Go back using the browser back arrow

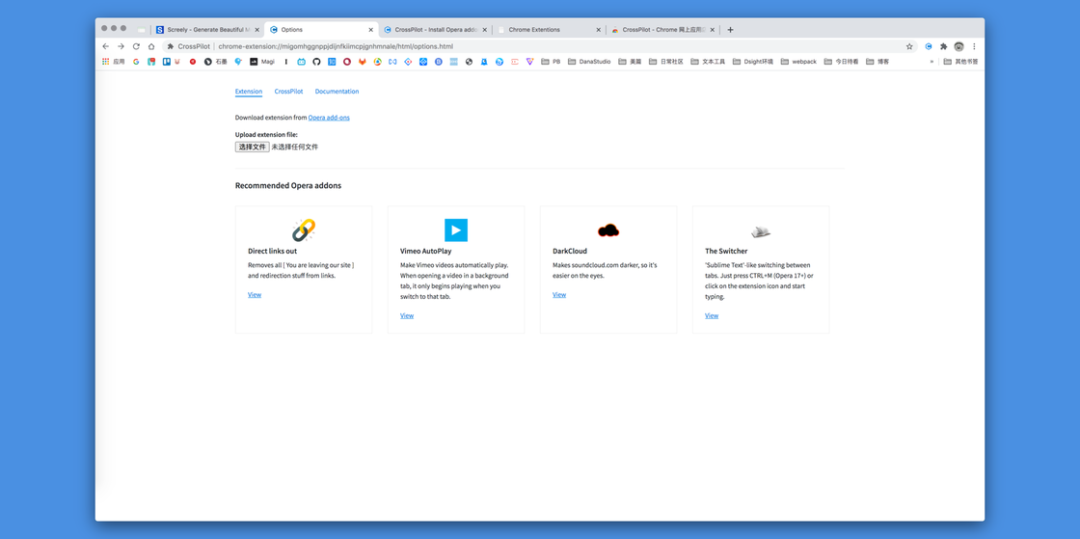[x=105, y=46]
